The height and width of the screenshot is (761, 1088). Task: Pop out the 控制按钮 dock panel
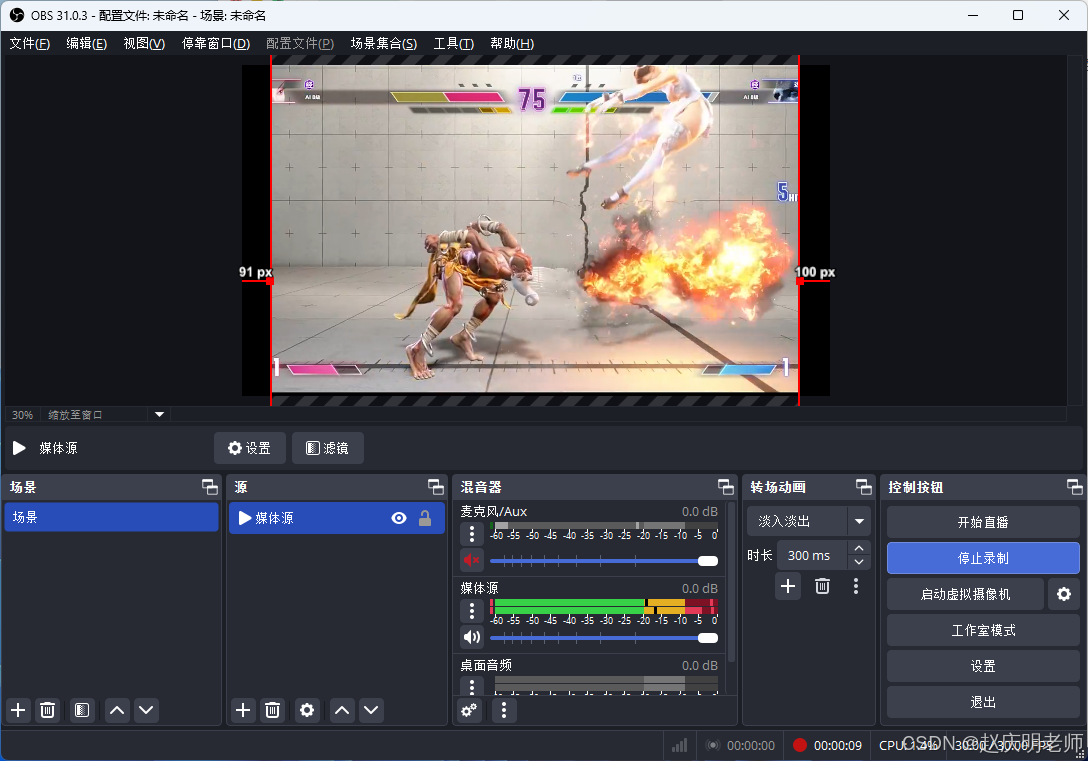click(x=1075, y=487)
